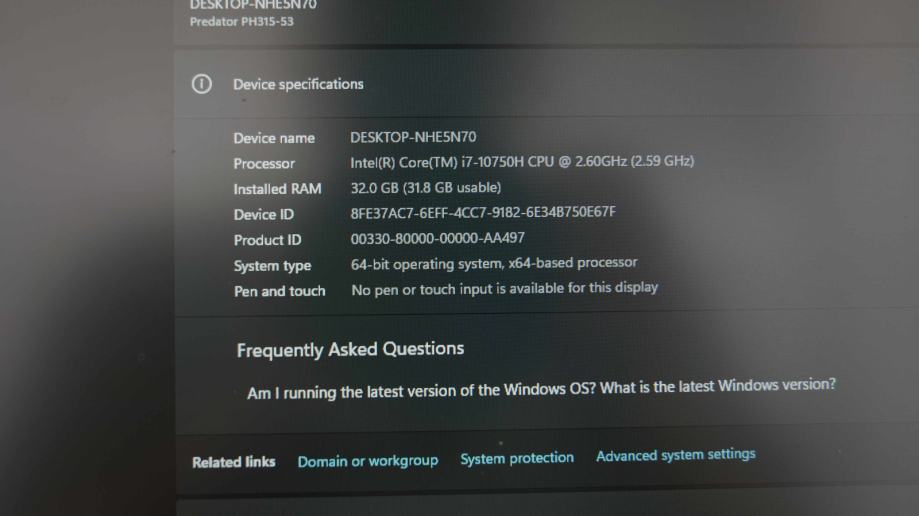The width and height of the screenshot is (919, 516).
Task: Select the Product ID value 00330-80000-00000-AA497
Action: [437, 239]
